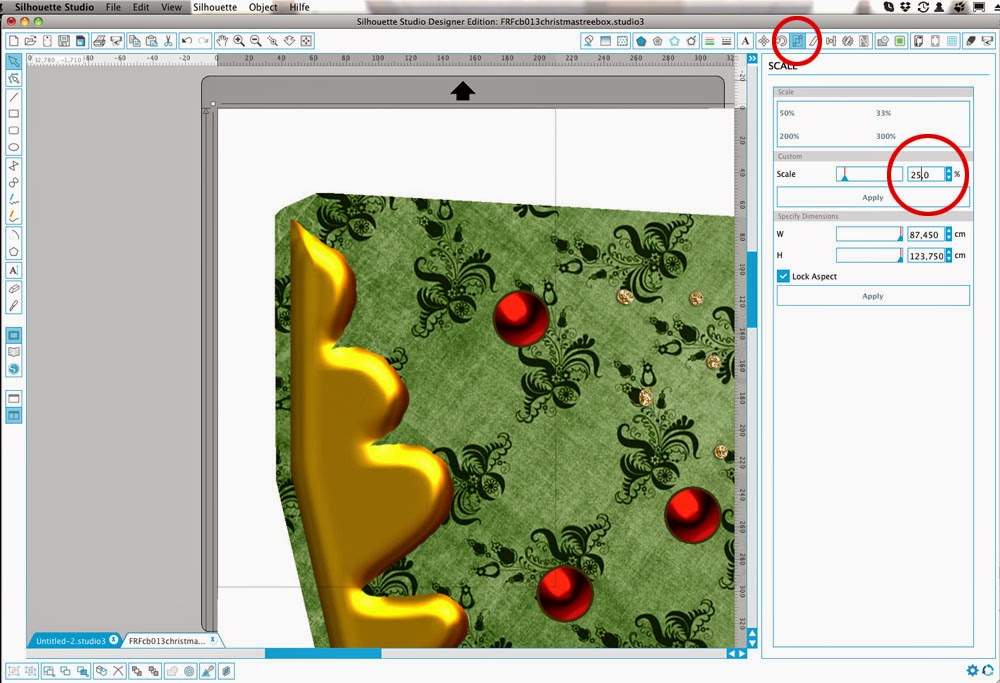1000x683 pixels.
Task: Click the Time Machine menu bar icon
Action: (x=923, y=7)
